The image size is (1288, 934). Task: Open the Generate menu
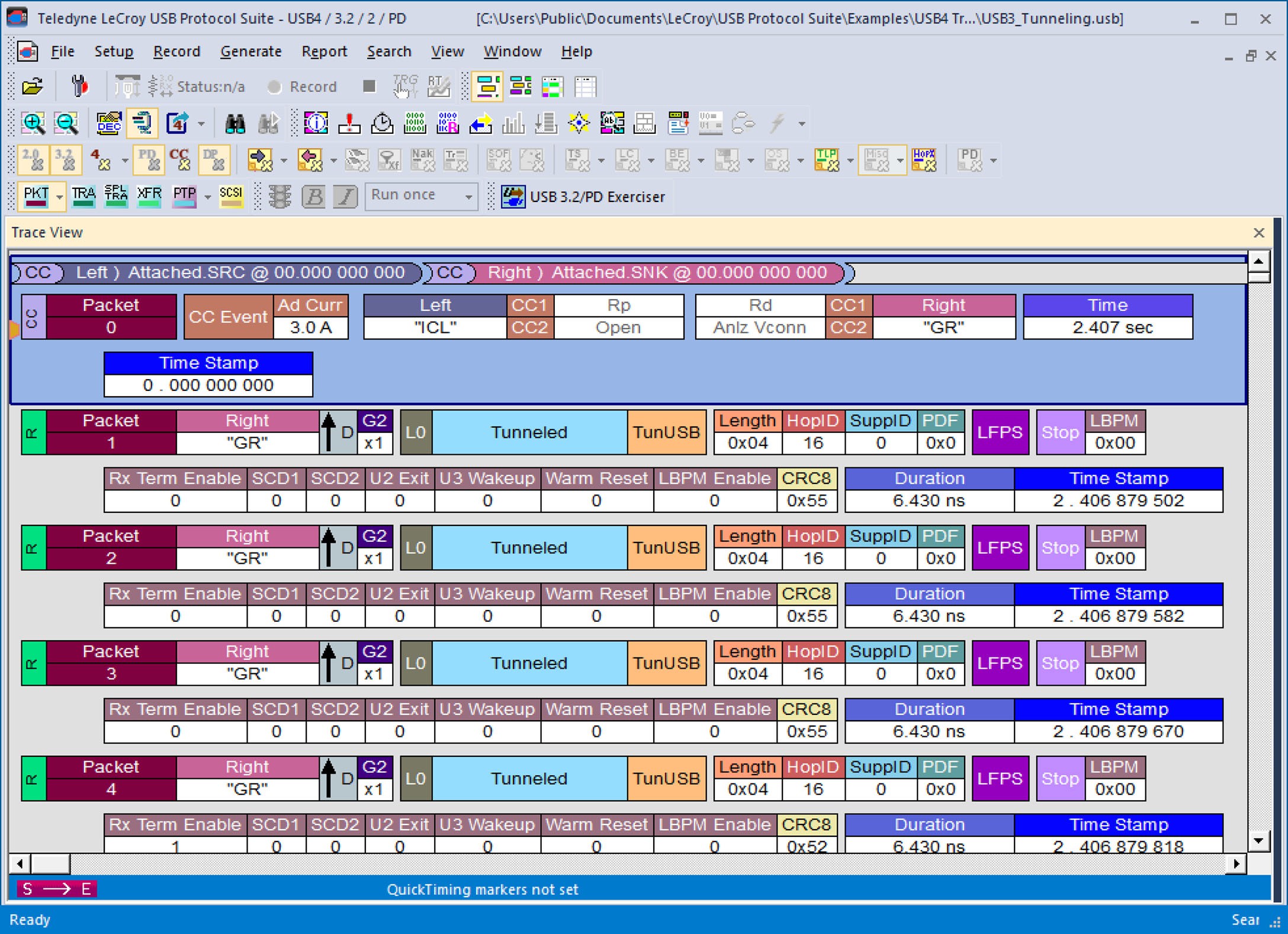click(x=250, y=52)
